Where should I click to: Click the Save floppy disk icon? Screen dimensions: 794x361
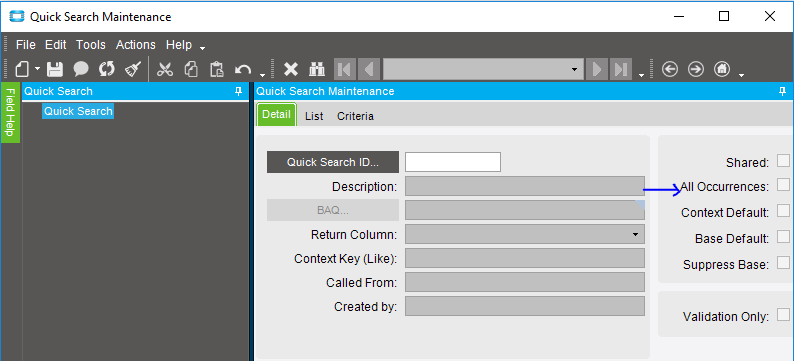pyautogui.click(x=55, y=69)
